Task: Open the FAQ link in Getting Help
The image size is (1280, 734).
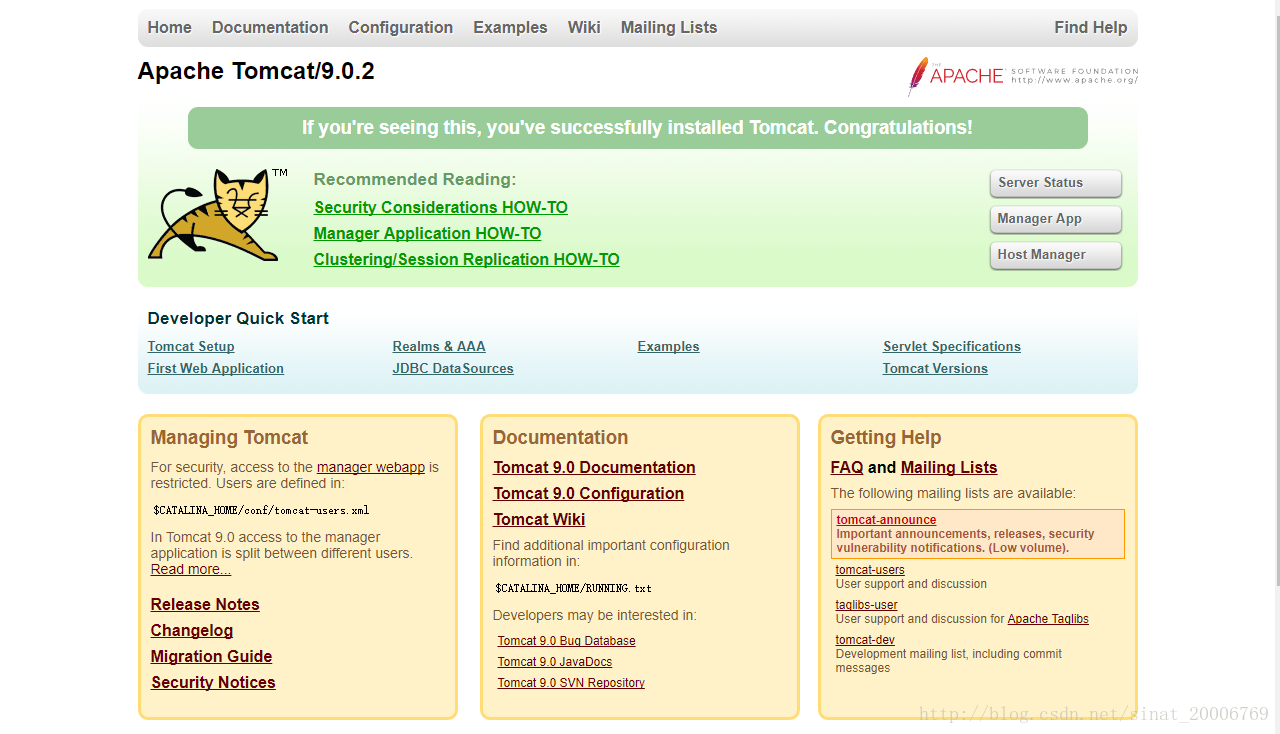Action: tap(847, 467)
